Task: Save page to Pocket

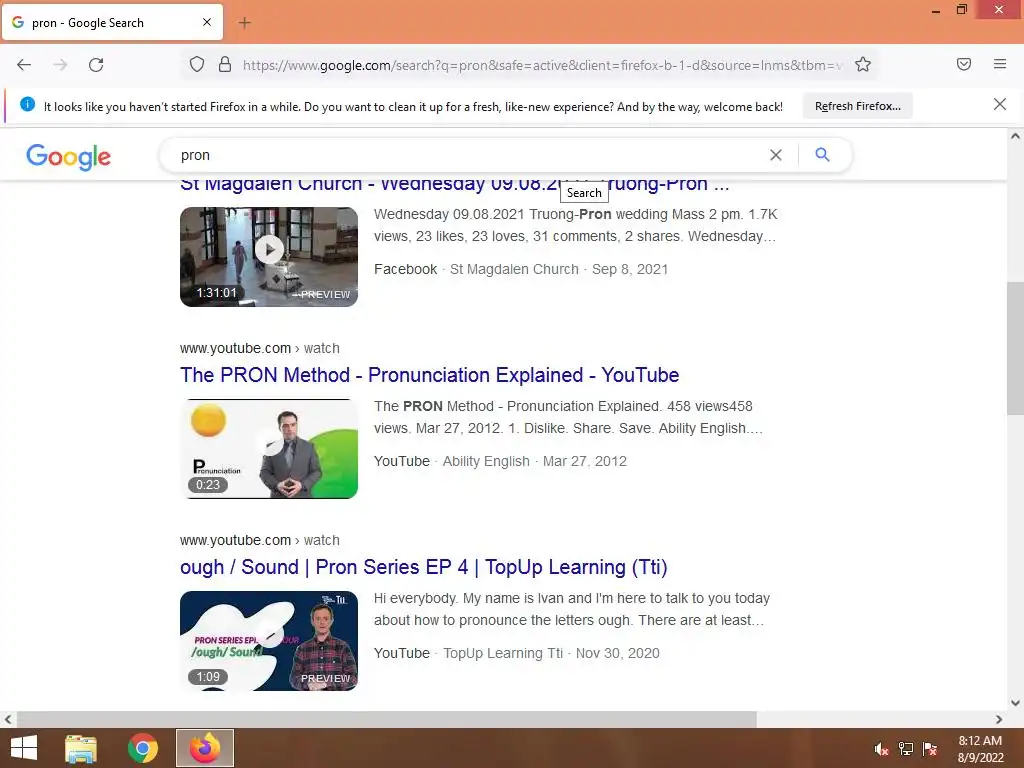Action: coord(964,64)
